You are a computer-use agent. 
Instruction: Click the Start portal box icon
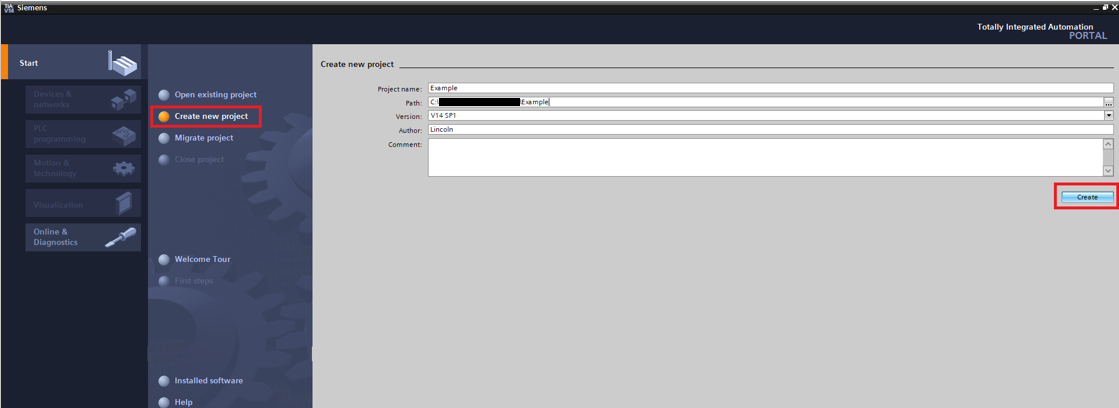pyautogui.click(x=122, y=63)
